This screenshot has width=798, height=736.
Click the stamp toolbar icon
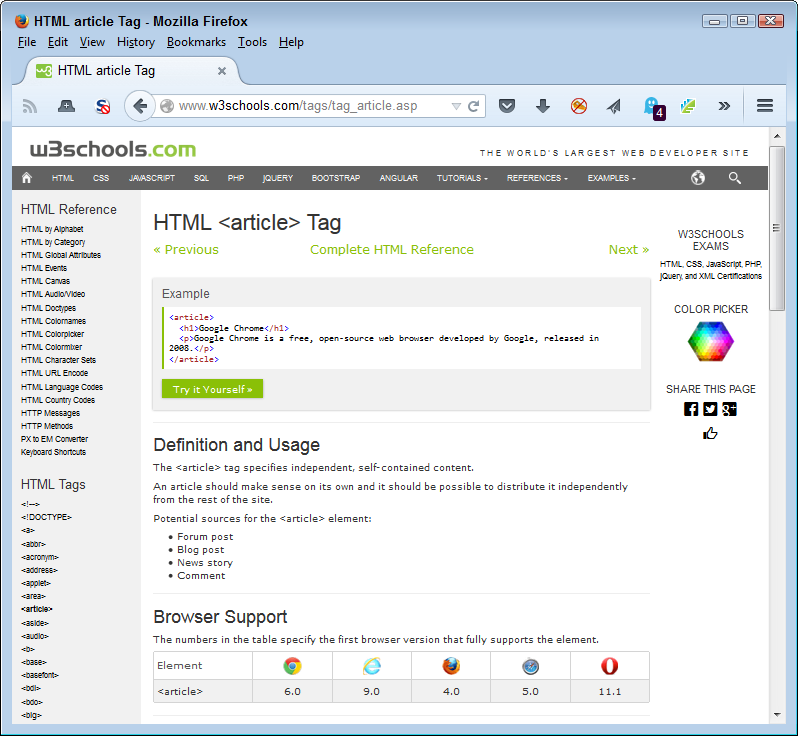66,106
